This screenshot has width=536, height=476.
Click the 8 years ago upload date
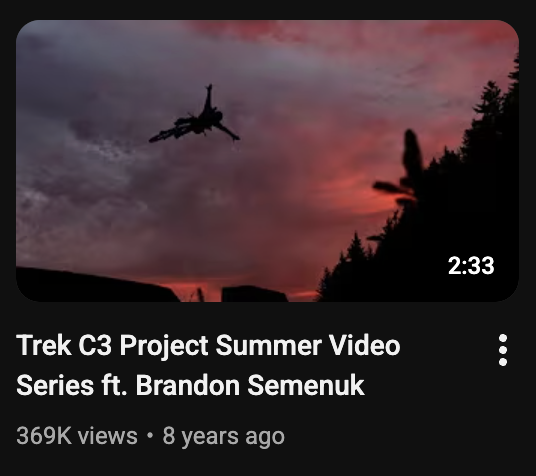[x=224, y=436]
